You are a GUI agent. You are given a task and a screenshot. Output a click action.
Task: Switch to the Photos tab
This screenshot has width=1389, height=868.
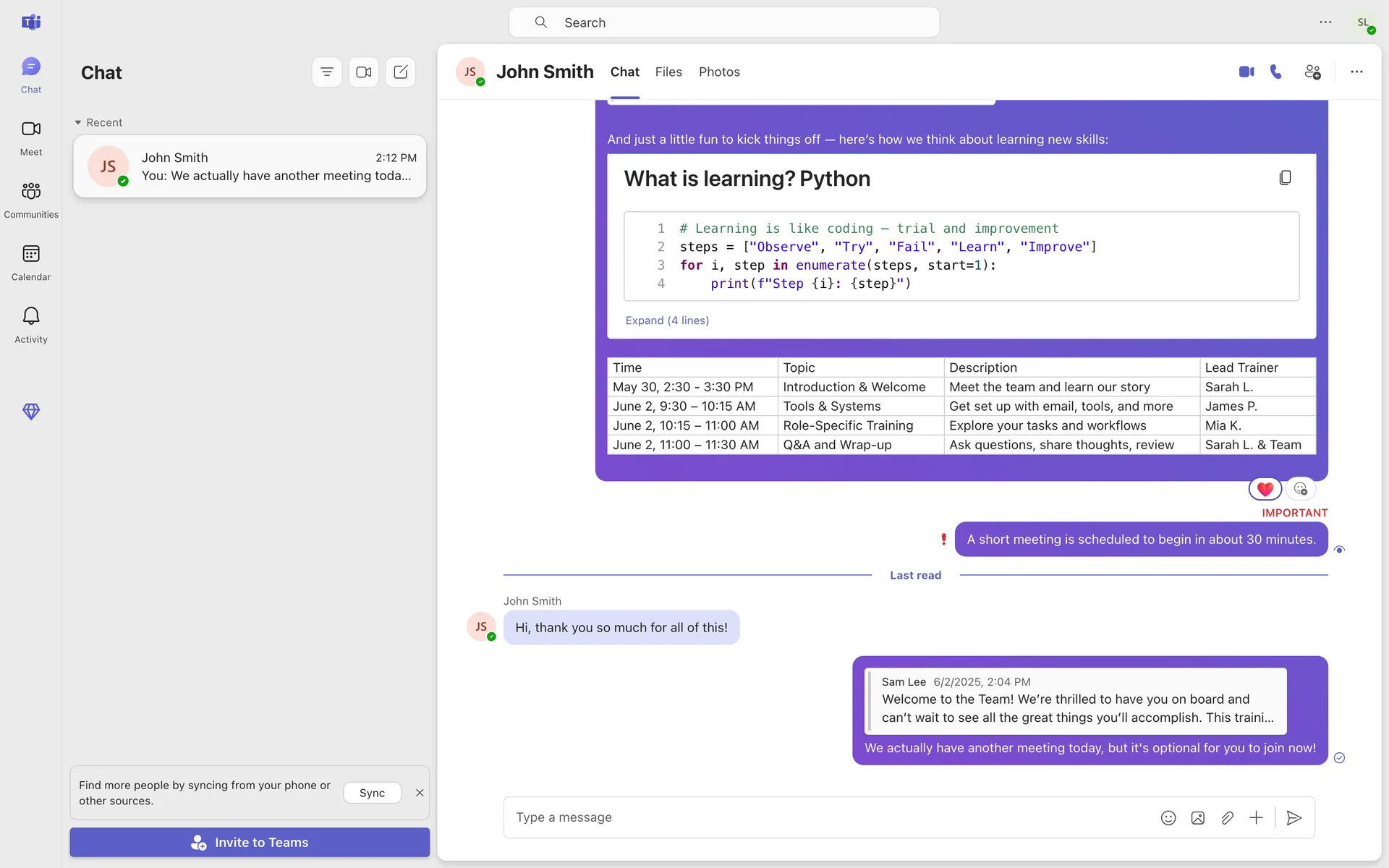719,72
